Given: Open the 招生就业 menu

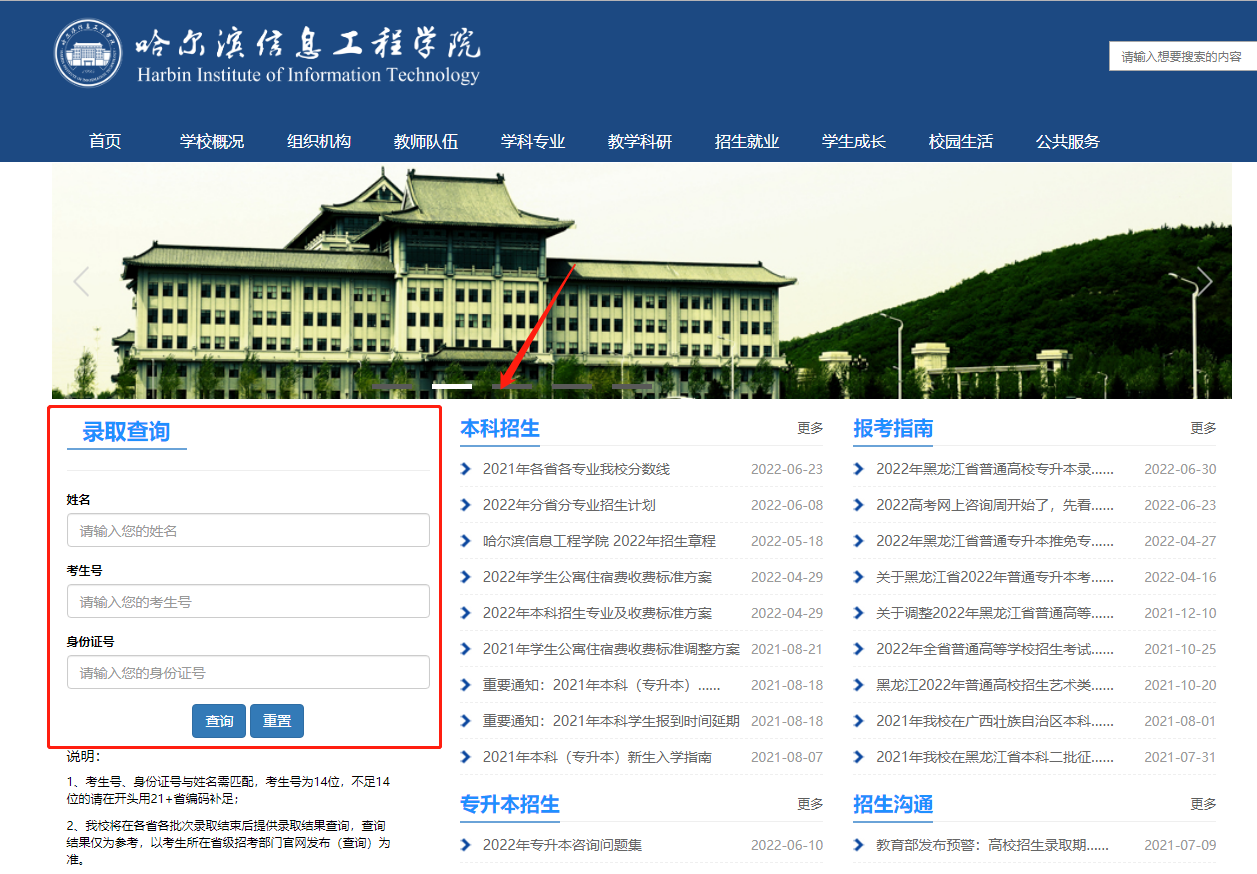Looking at the screenshot, I should [x=747, y=141].
